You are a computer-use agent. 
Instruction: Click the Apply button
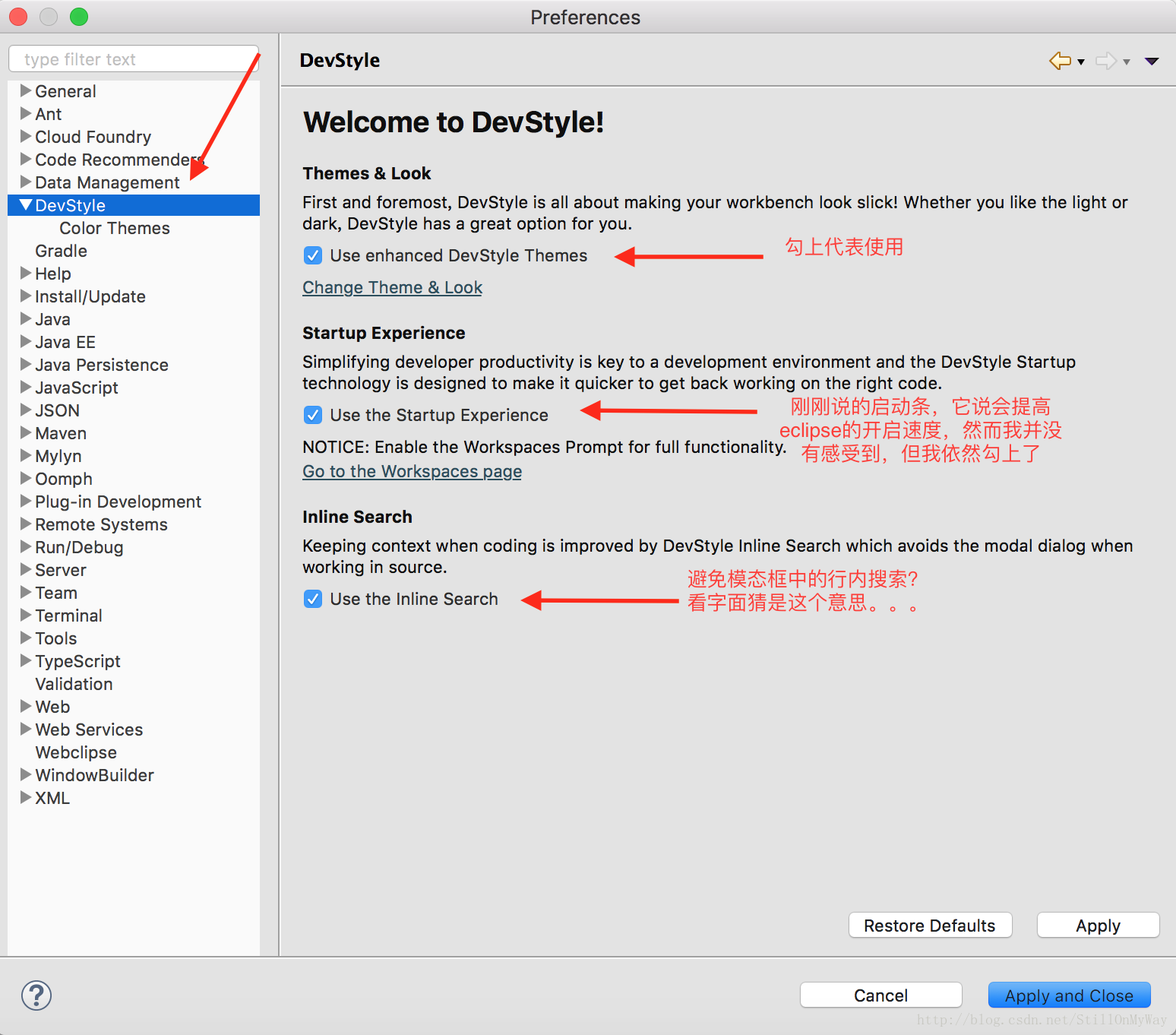(1098, 925)
